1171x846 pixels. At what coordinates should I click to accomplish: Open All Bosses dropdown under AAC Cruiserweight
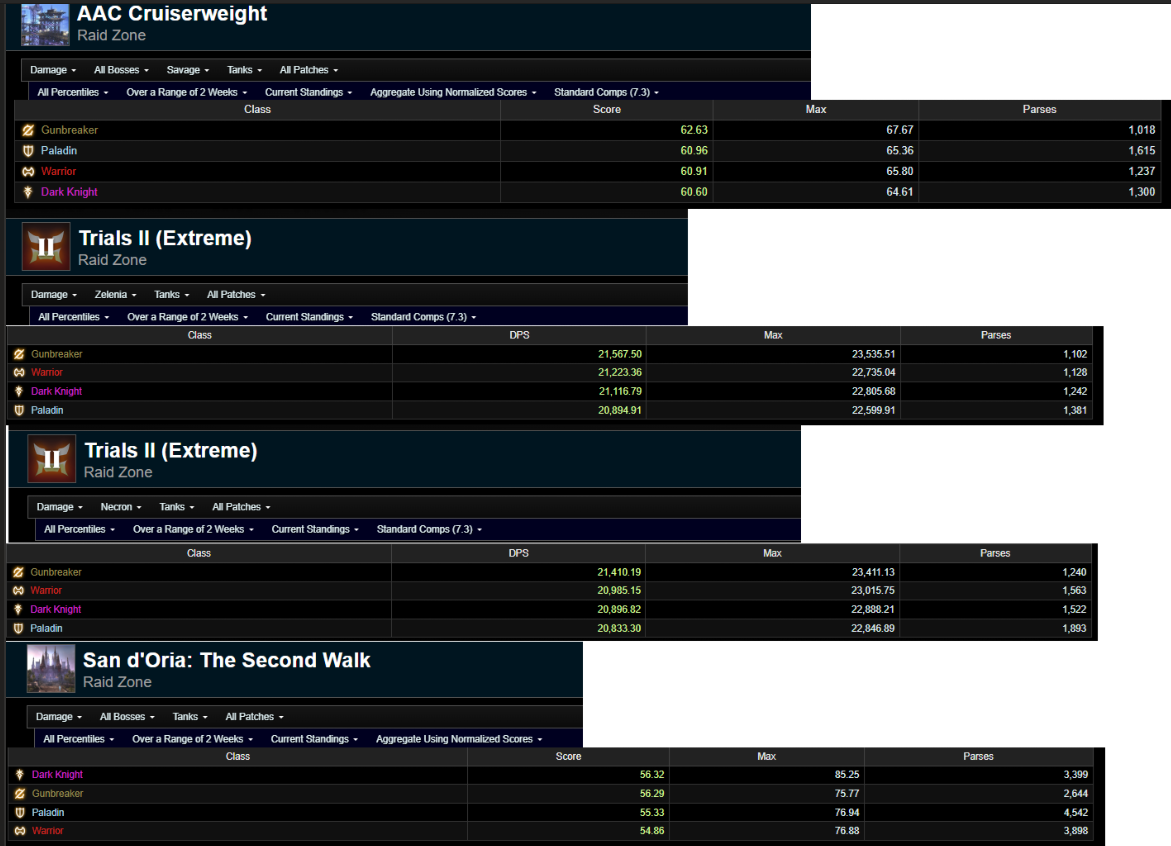121,70
